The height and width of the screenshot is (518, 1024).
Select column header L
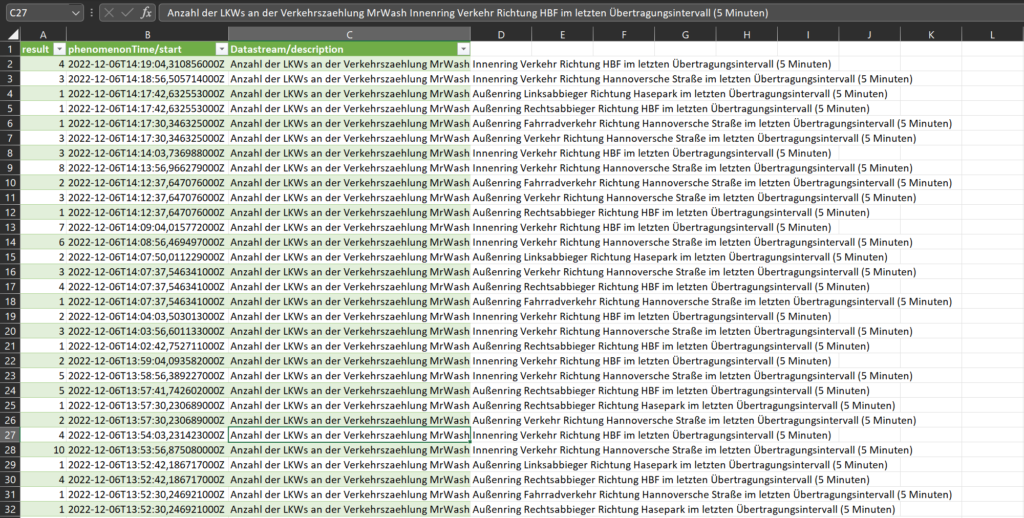992,35
